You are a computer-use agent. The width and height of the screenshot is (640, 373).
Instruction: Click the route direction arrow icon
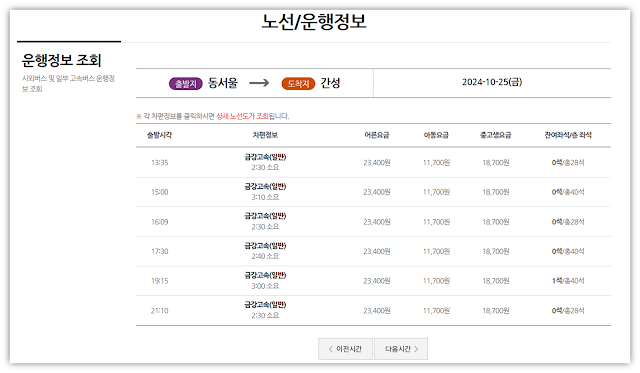(x=259, y=83)
